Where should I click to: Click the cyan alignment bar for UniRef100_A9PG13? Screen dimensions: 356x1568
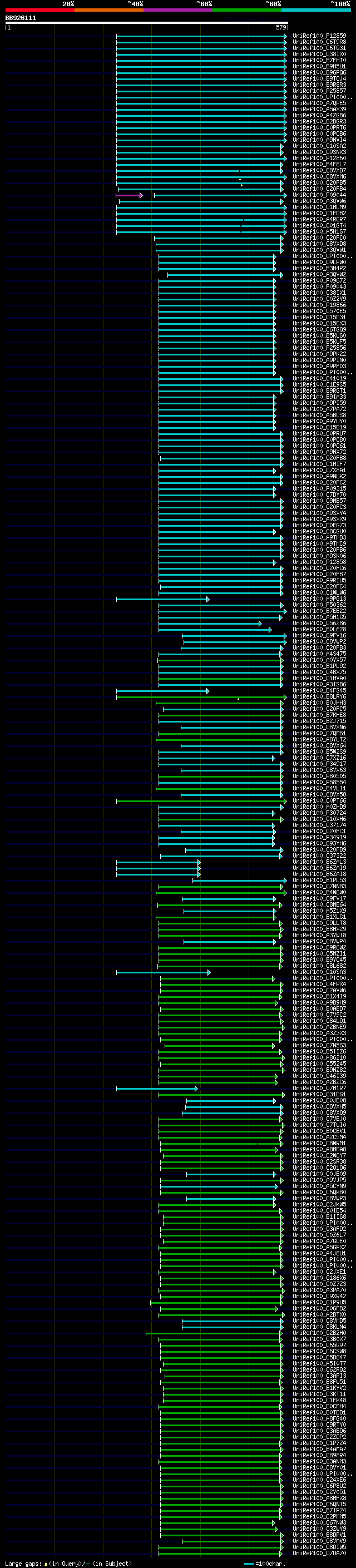[x=162, y=600]
